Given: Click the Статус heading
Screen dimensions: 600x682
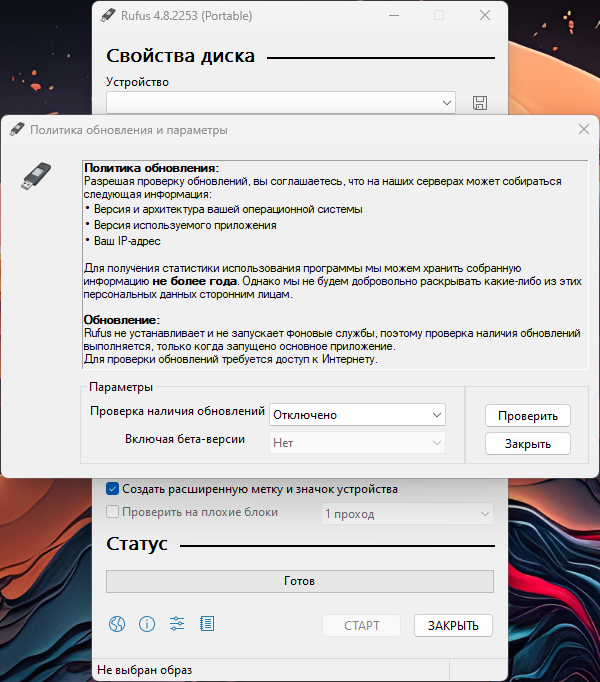Looking at the screenshot, I should (x=137, y=544).
